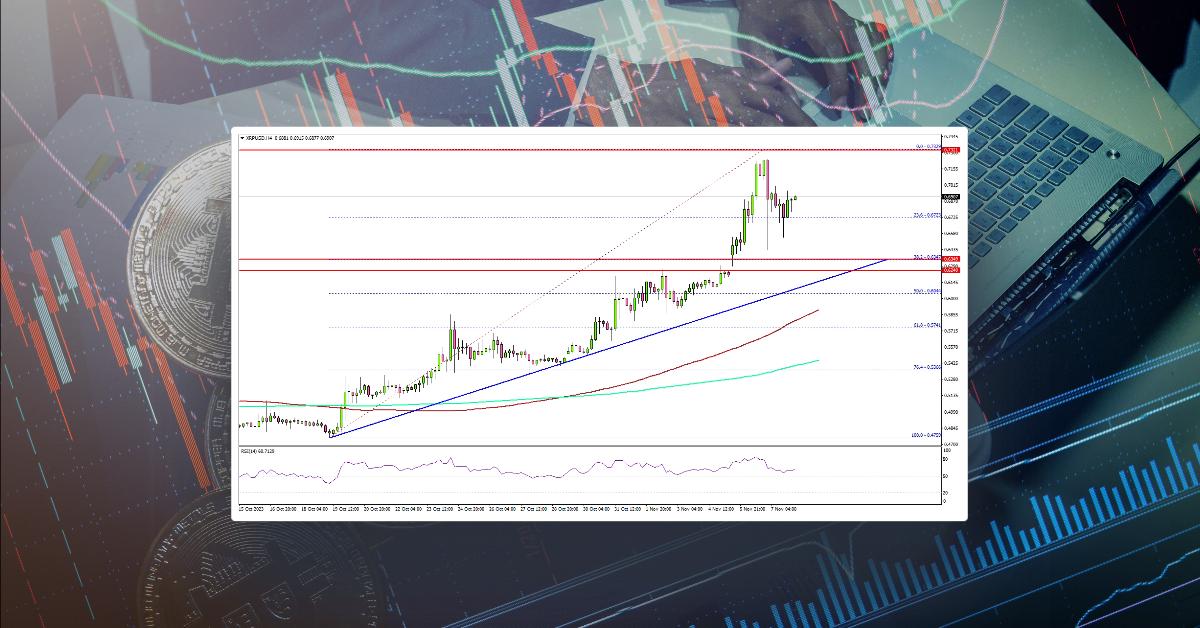Click the 0.7155 price axis label
This screenshot has width=1200, height=628.
(950, 167)
